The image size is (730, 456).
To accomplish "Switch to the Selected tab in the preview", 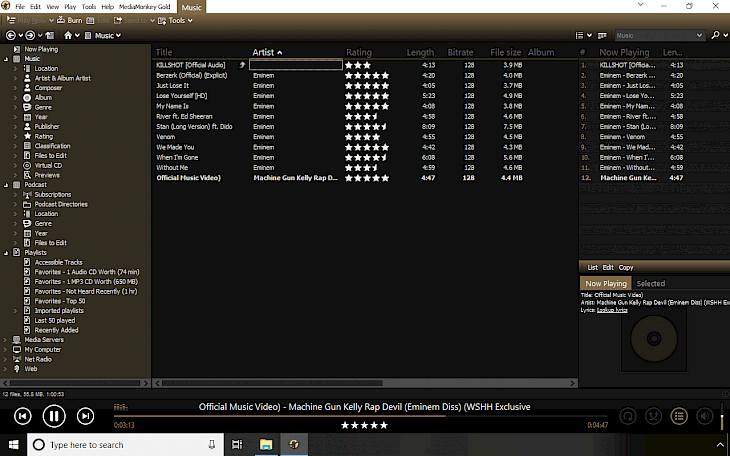I will pyautogui.click(x=650, y=283).
